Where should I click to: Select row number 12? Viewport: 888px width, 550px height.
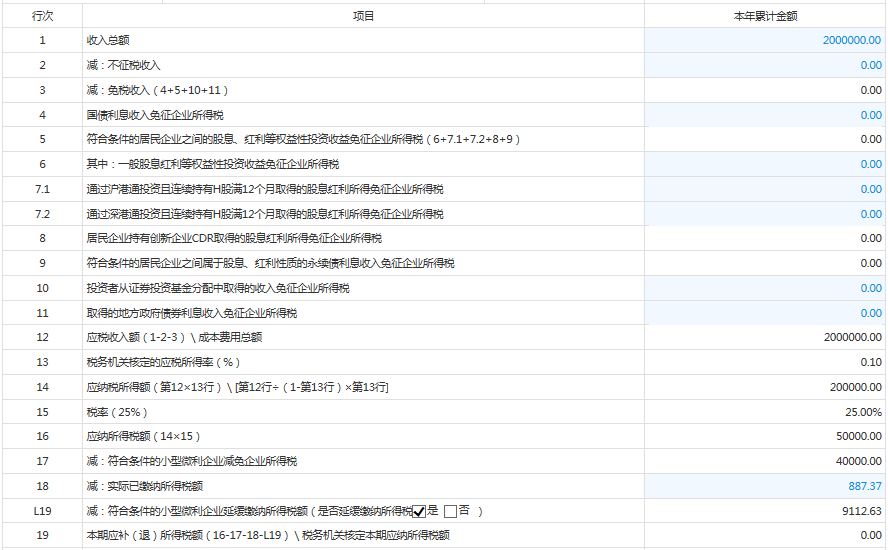pyautogui.click(x=42, y=338)
